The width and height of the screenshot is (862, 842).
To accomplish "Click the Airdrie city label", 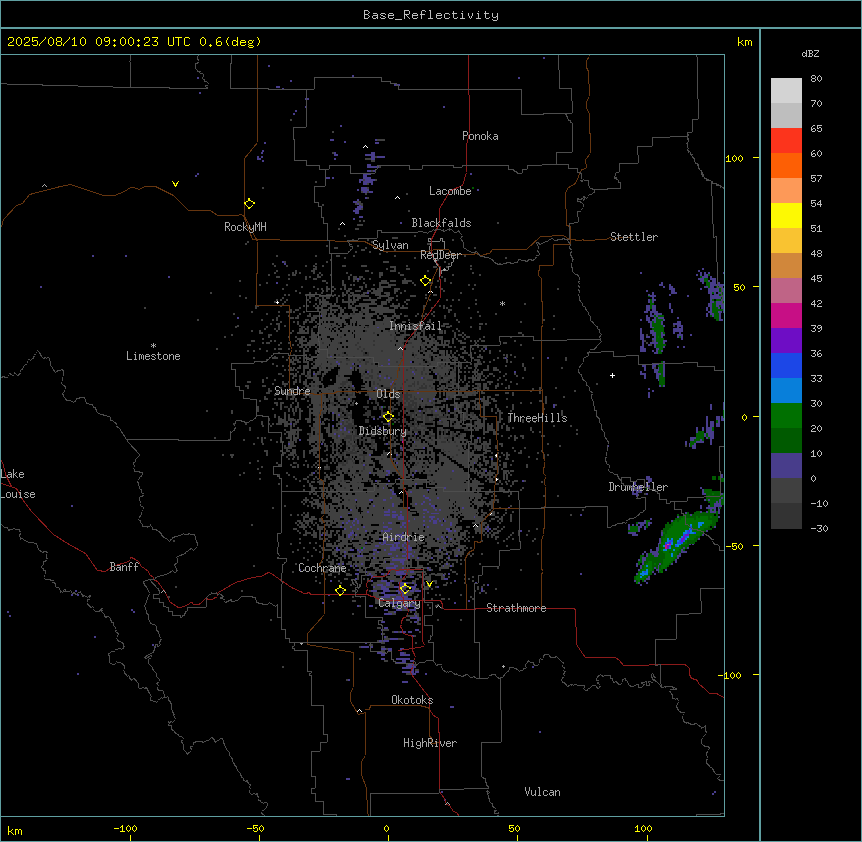I will click(x=404, y=537).
